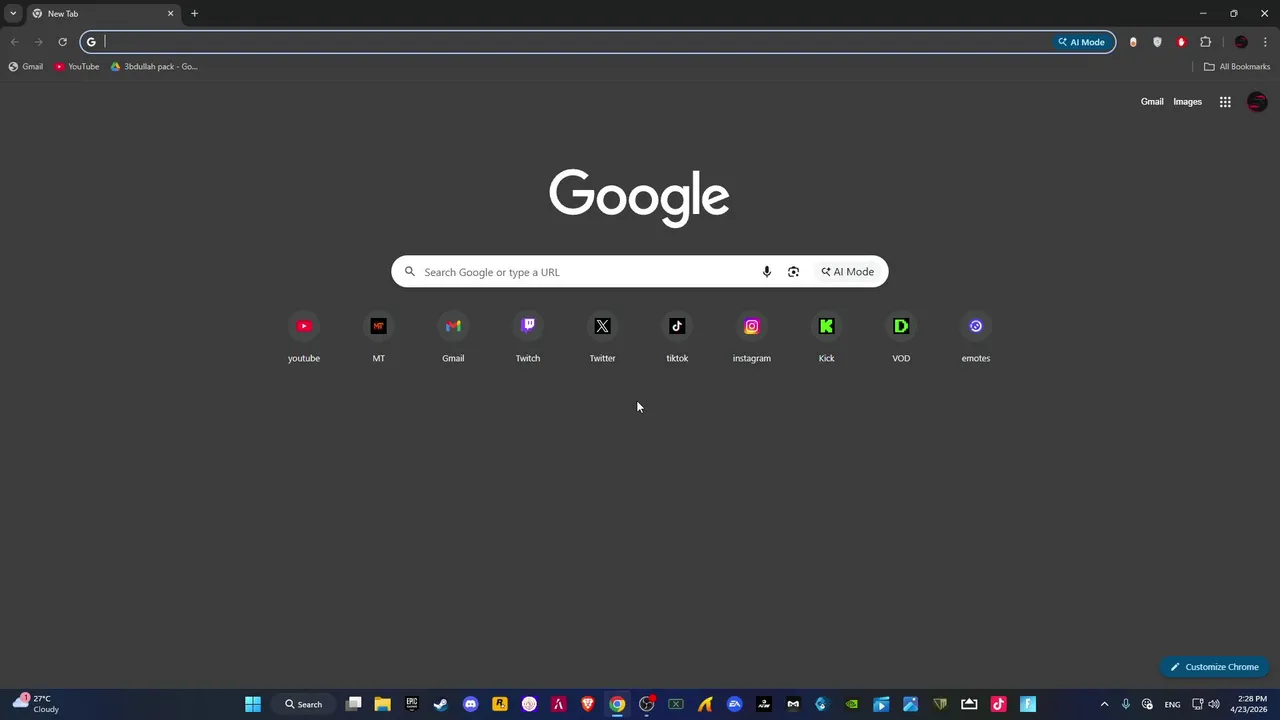The width and height of the screenshot is (1280, 720).
Task: Click Customize Chrome
Action: (1214, 667)
